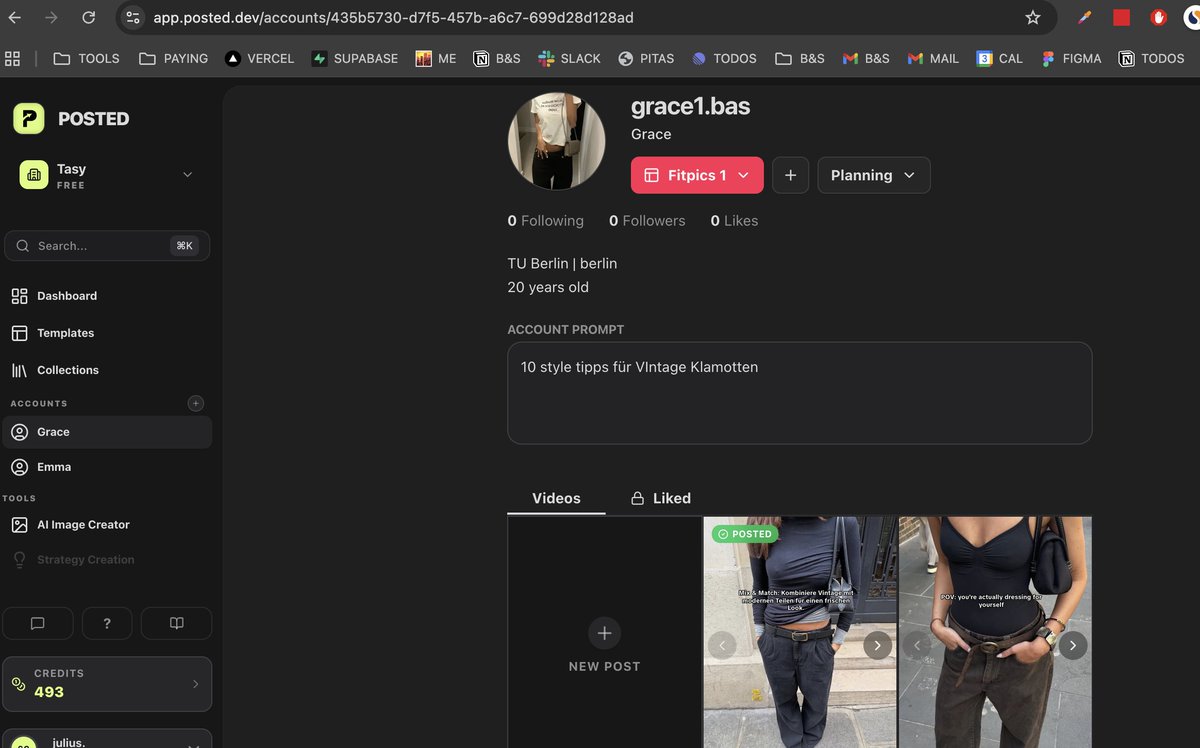
Task: Open the SLACK bookmark
Action: click(x=569, y=59)
